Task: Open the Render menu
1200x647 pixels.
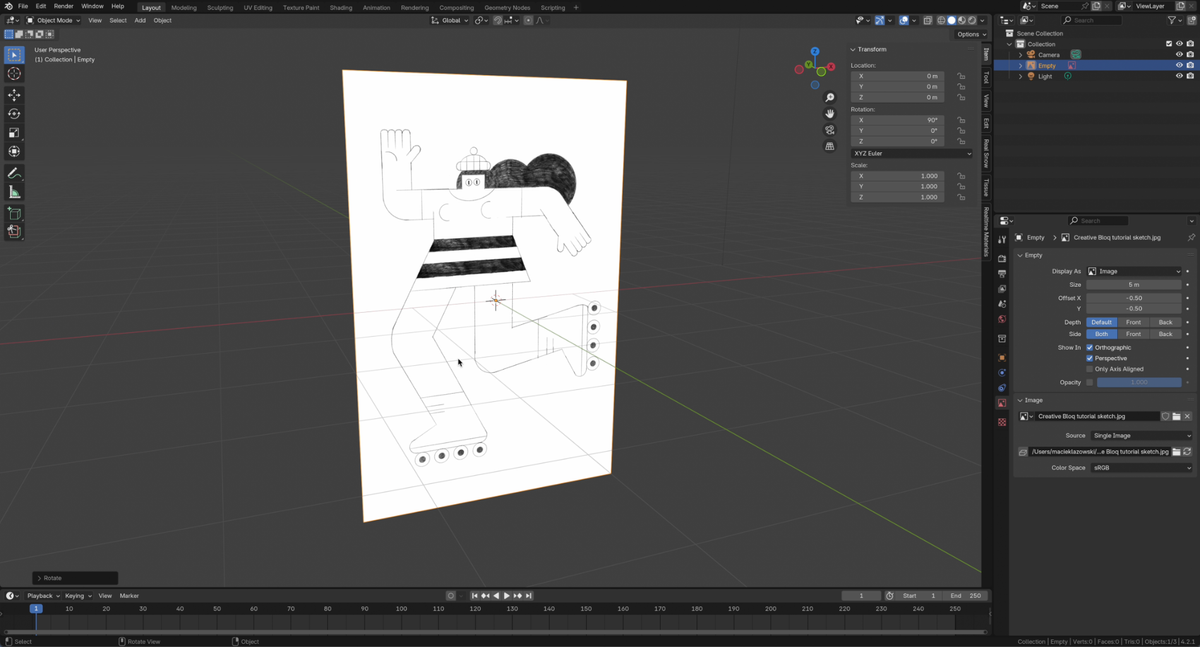Action: click(x=63, y=5)
